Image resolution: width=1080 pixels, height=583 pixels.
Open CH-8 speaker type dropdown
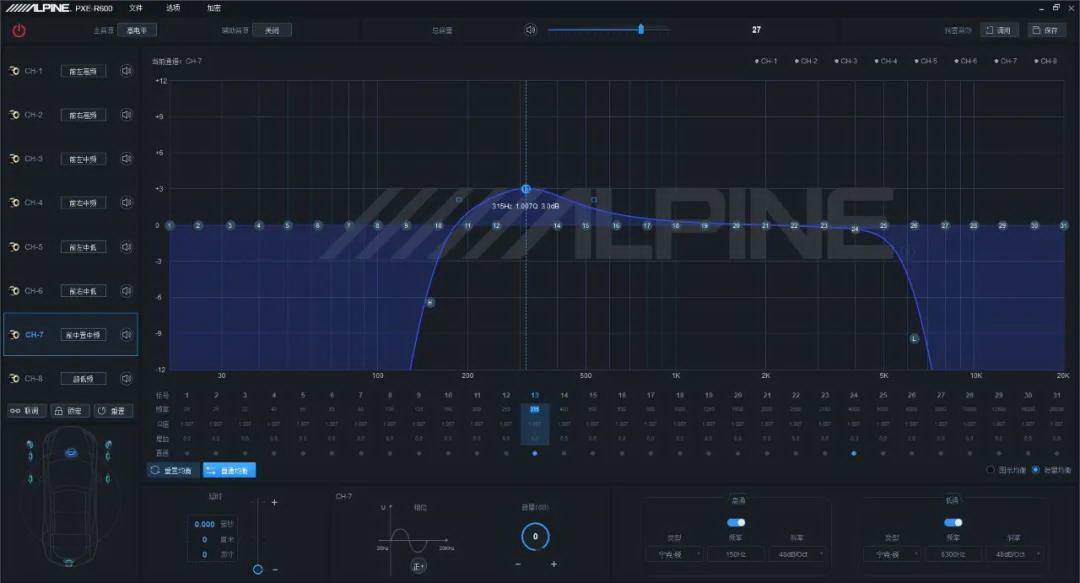click(x=83, y=379)
